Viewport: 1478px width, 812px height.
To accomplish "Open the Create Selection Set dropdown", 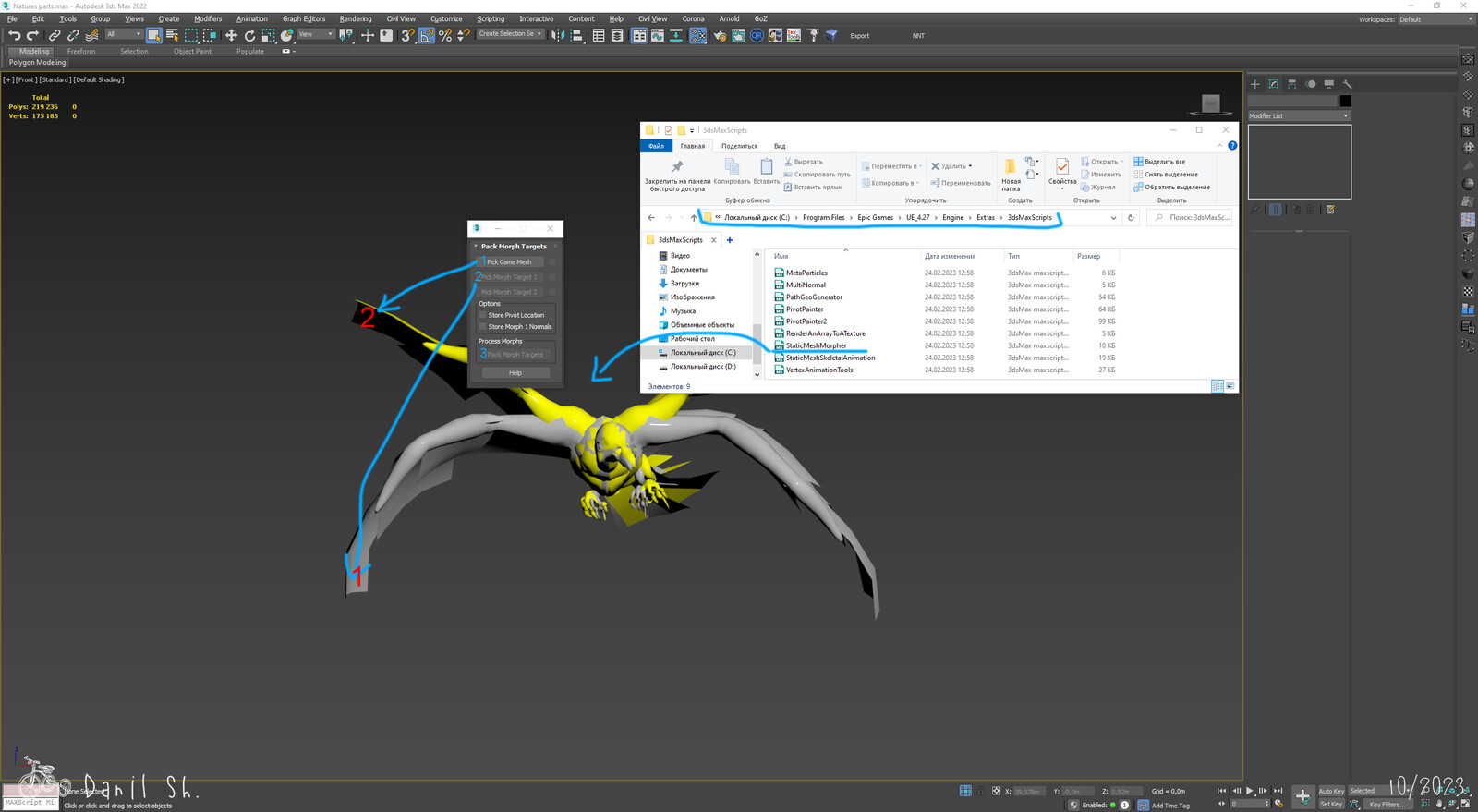I will coord(510,34).
